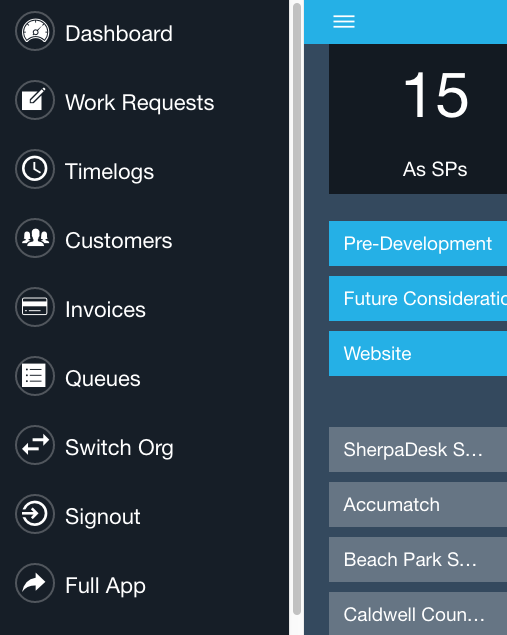Image resolution: width=507 pixels, height=635 pixels.
Task: Toggle the hamburger menu button
Action: coord(344,21)
